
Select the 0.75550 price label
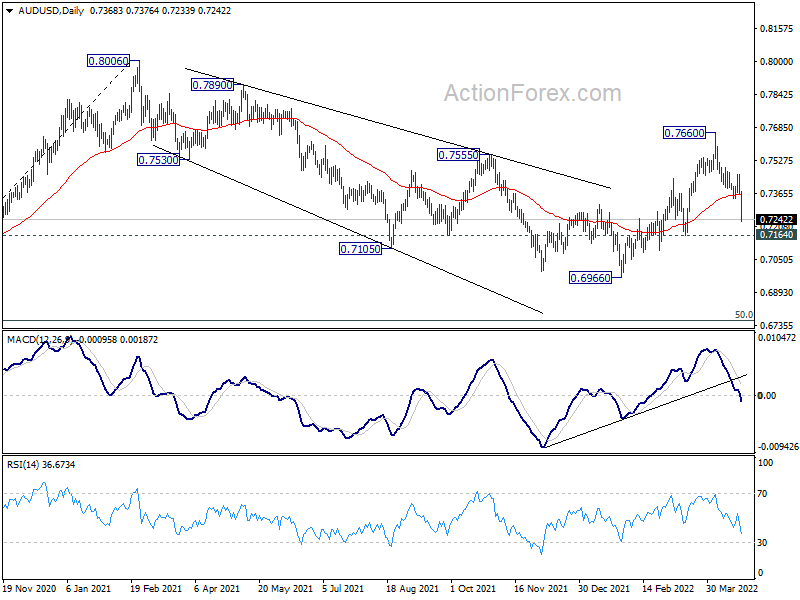tap(459, 155)
